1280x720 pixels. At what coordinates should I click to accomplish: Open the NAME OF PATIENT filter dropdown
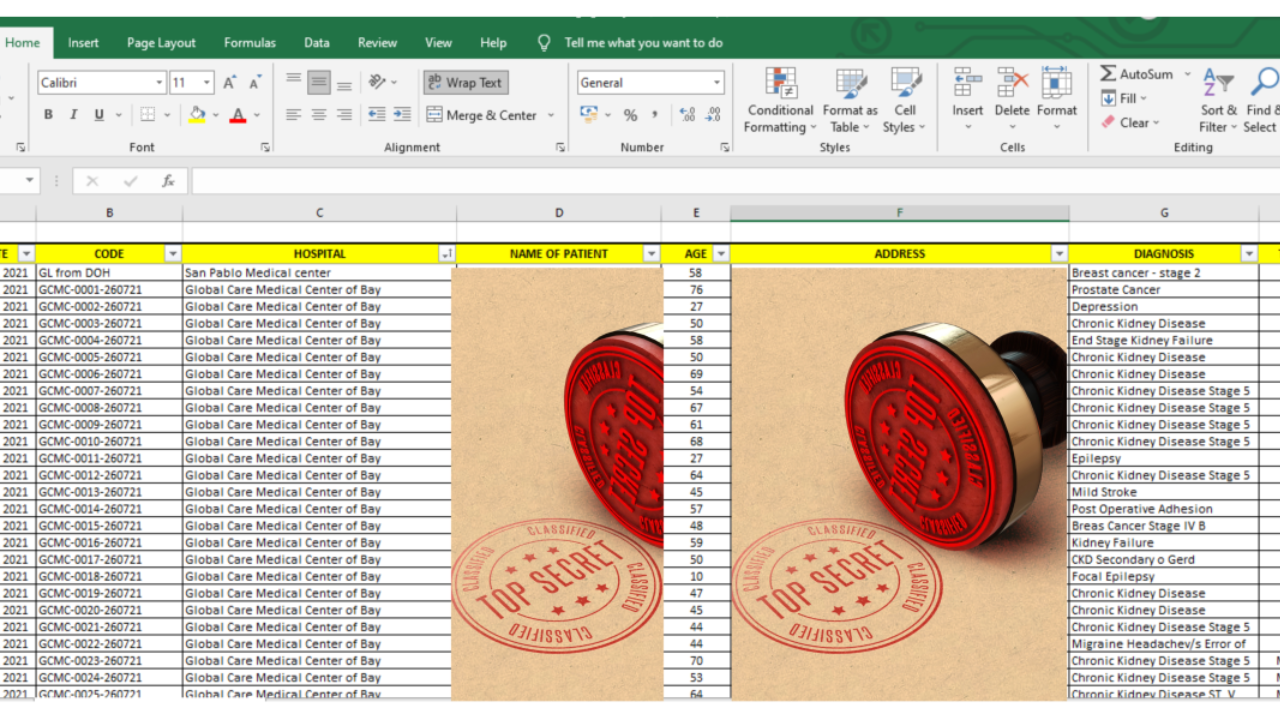click(x=652, y=254)
